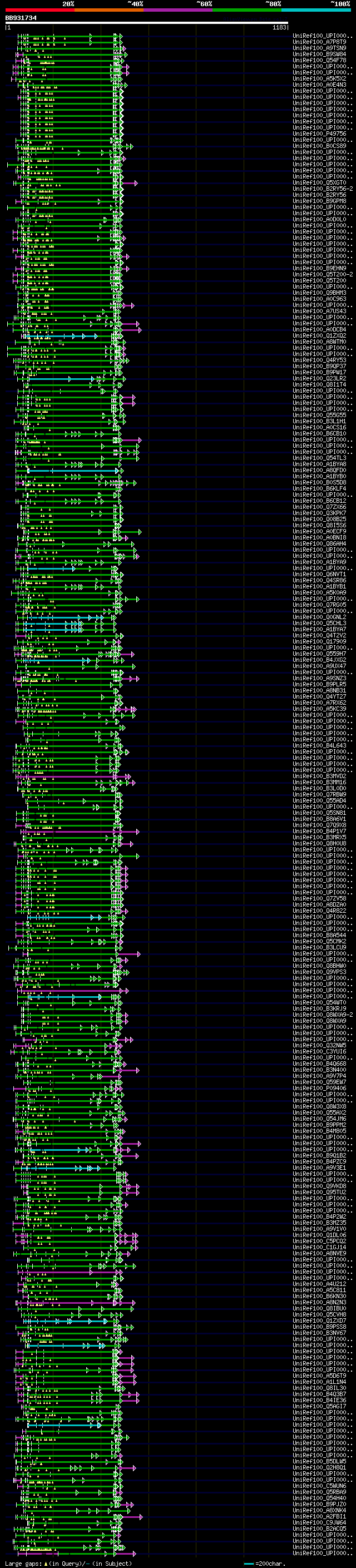Select the UniRef100_Q0GNL2 label
This screenshot has height=1568, width=356.
[x=319, y=617]
